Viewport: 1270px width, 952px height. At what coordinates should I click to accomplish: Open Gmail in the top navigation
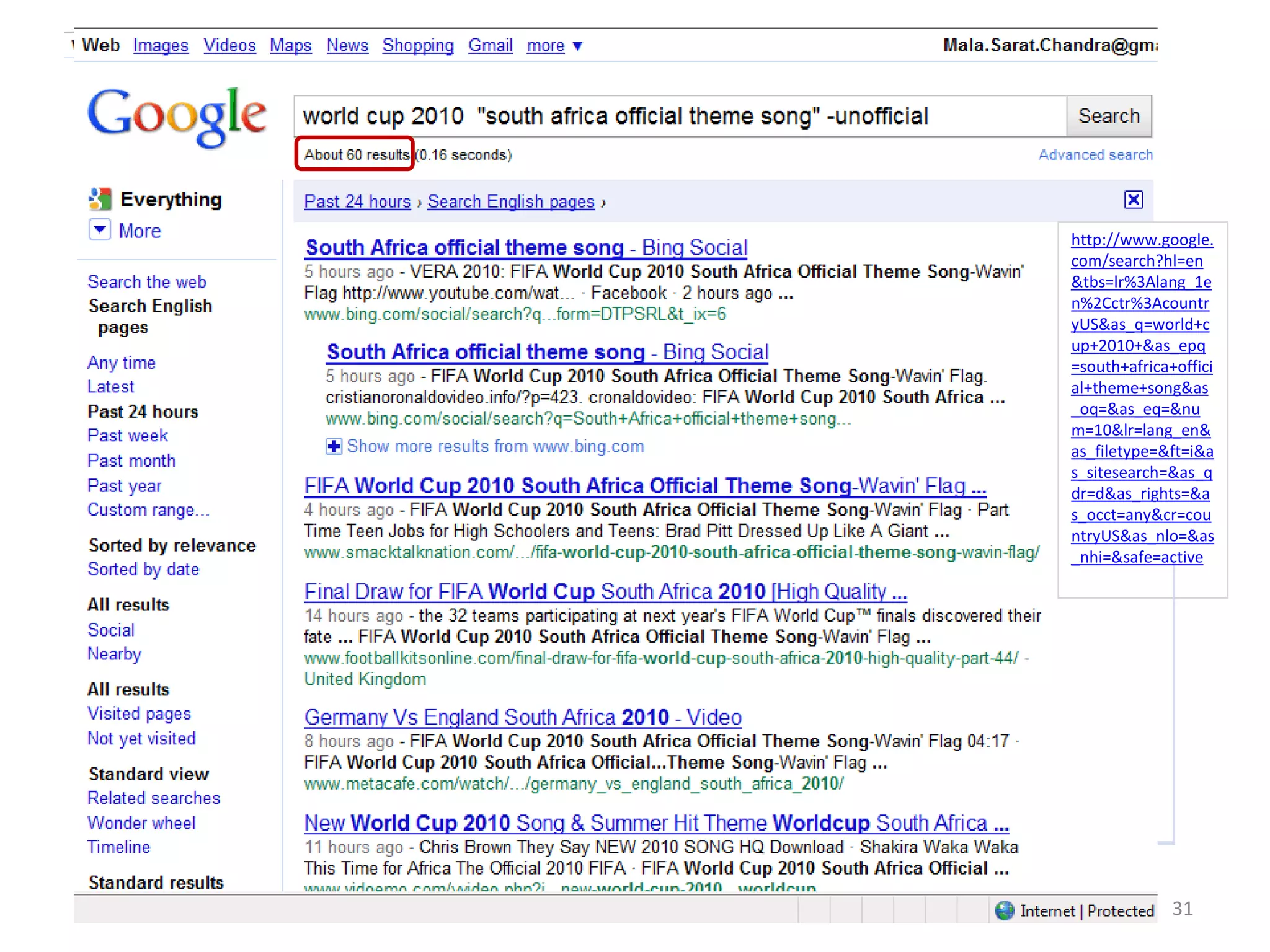tap(491, 46)
